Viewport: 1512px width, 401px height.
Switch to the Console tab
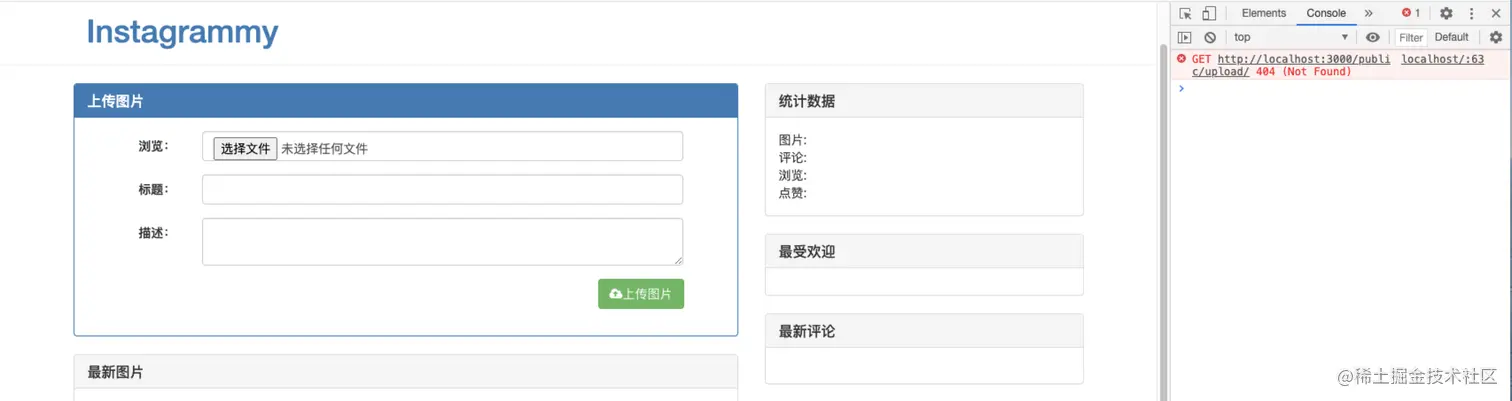1326,13
